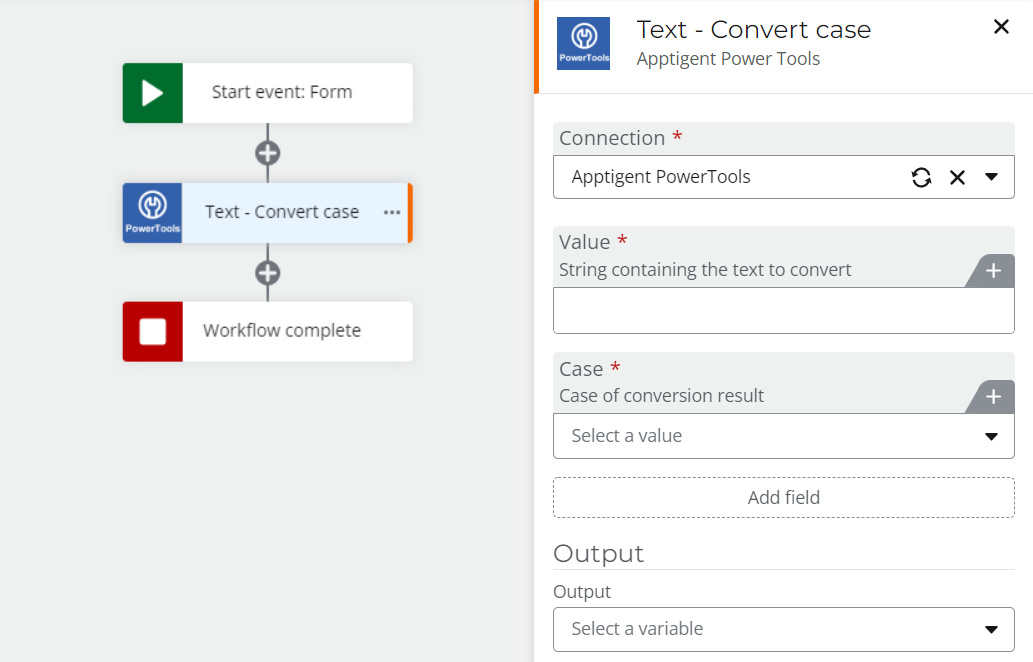Close the Text - Convert case configuration panel
The image size is (1033, 662).
pyautogui.click(x=1001, y=27)
